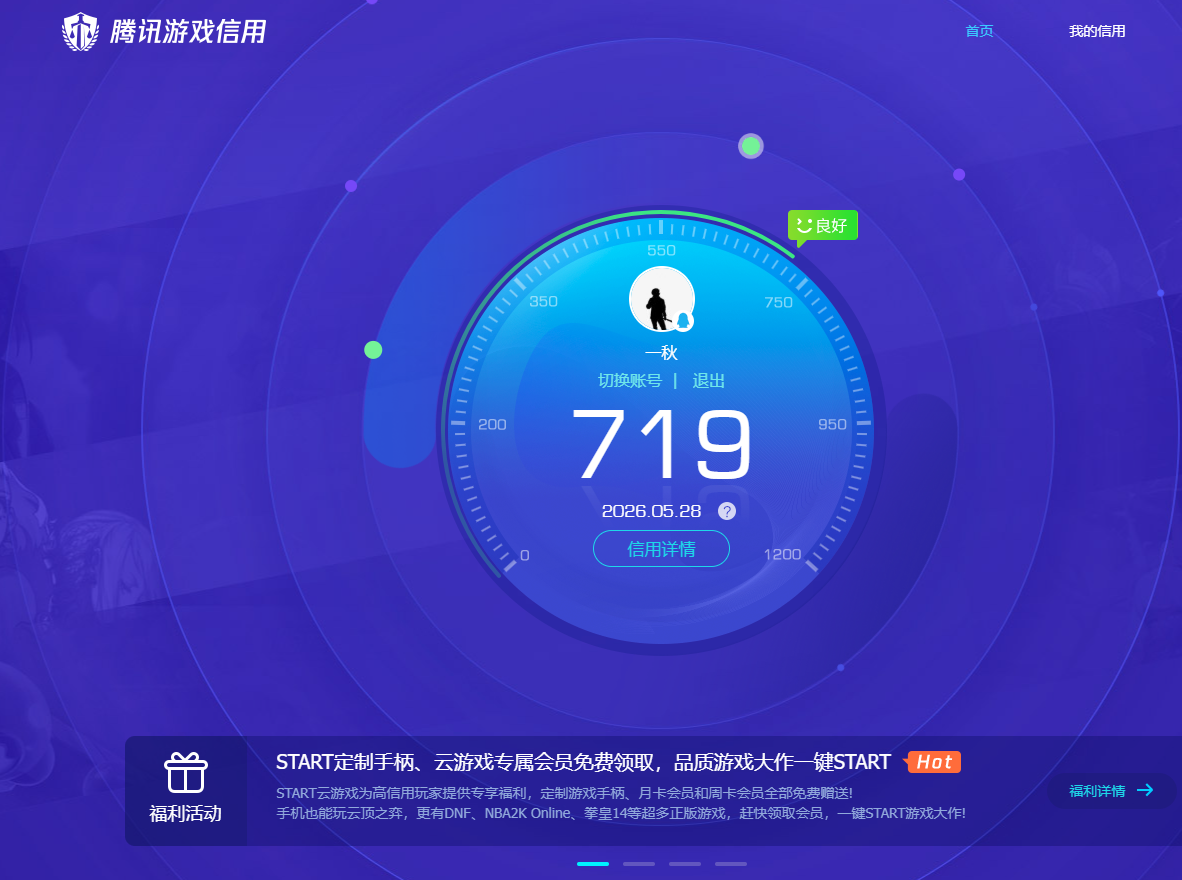Click the gauge label 550

pos(661,250)
